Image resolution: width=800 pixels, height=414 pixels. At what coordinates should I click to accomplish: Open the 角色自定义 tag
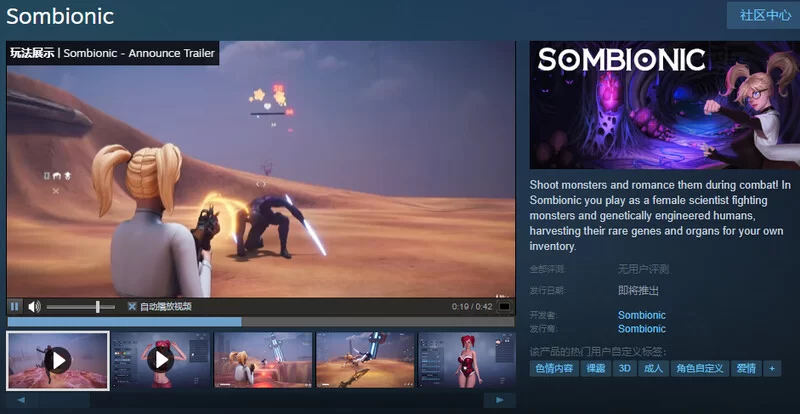pyautogui.click(x=700, y=369)
